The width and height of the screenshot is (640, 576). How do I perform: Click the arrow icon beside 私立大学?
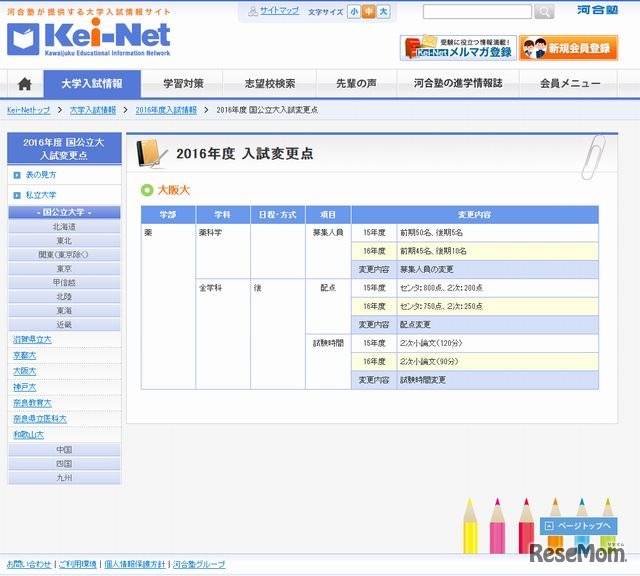(x=17, y=196)
